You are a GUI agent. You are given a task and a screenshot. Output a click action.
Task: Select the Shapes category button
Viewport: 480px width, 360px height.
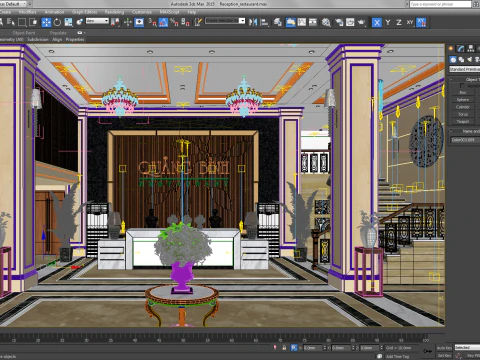[x=461, y=59]
